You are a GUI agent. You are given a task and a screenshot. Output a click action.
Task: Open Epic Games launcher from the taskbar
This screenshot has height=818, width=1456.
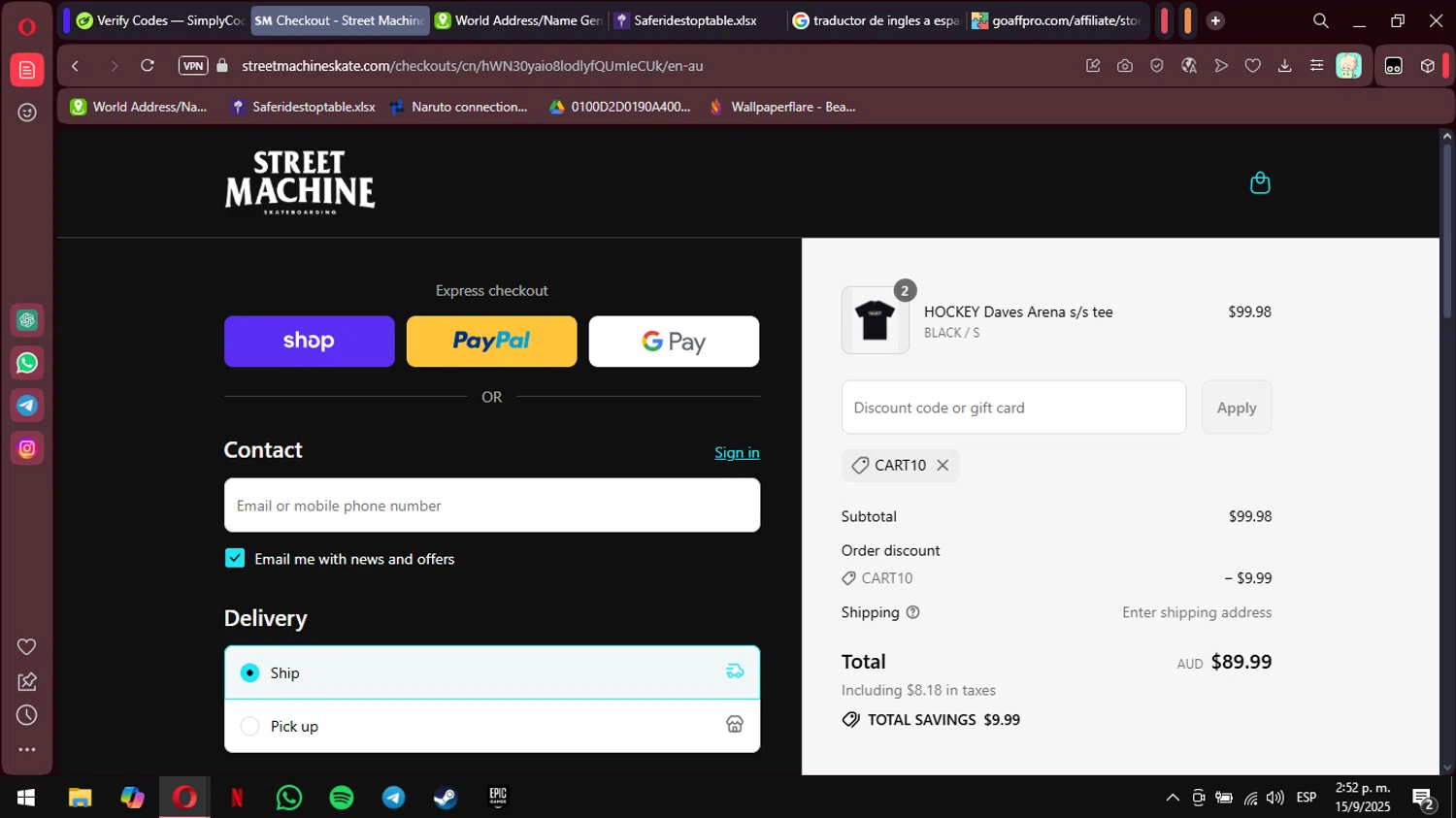(x=498, y=798)
